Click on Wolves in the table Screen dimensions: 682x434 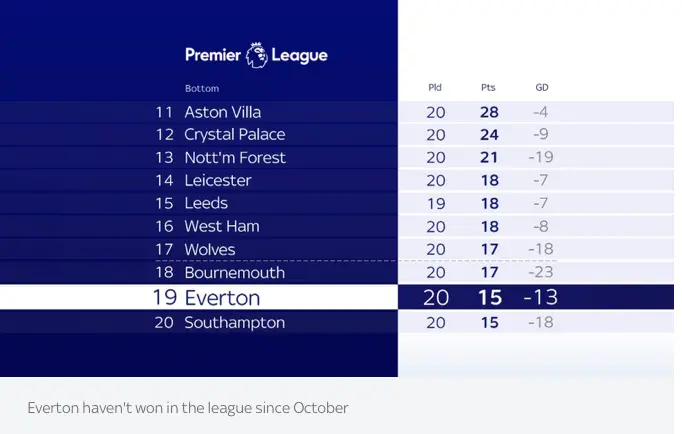click(210, 250)
